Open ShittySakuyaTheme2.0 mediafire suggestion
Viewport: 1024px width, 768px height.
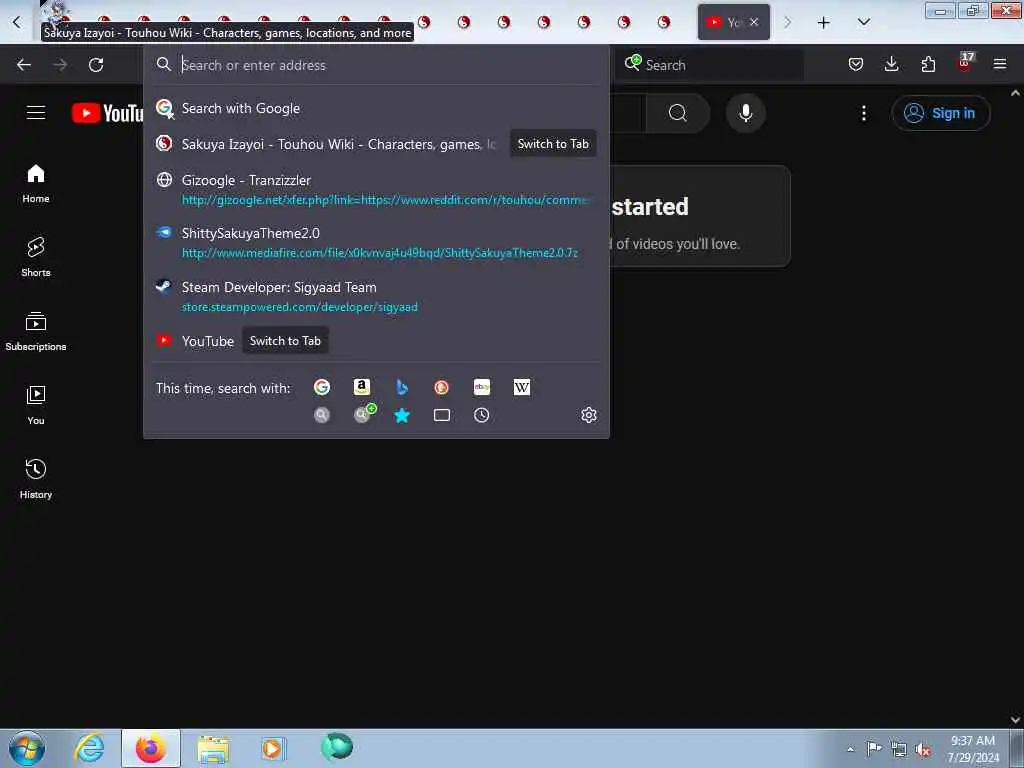click(376, 242)
